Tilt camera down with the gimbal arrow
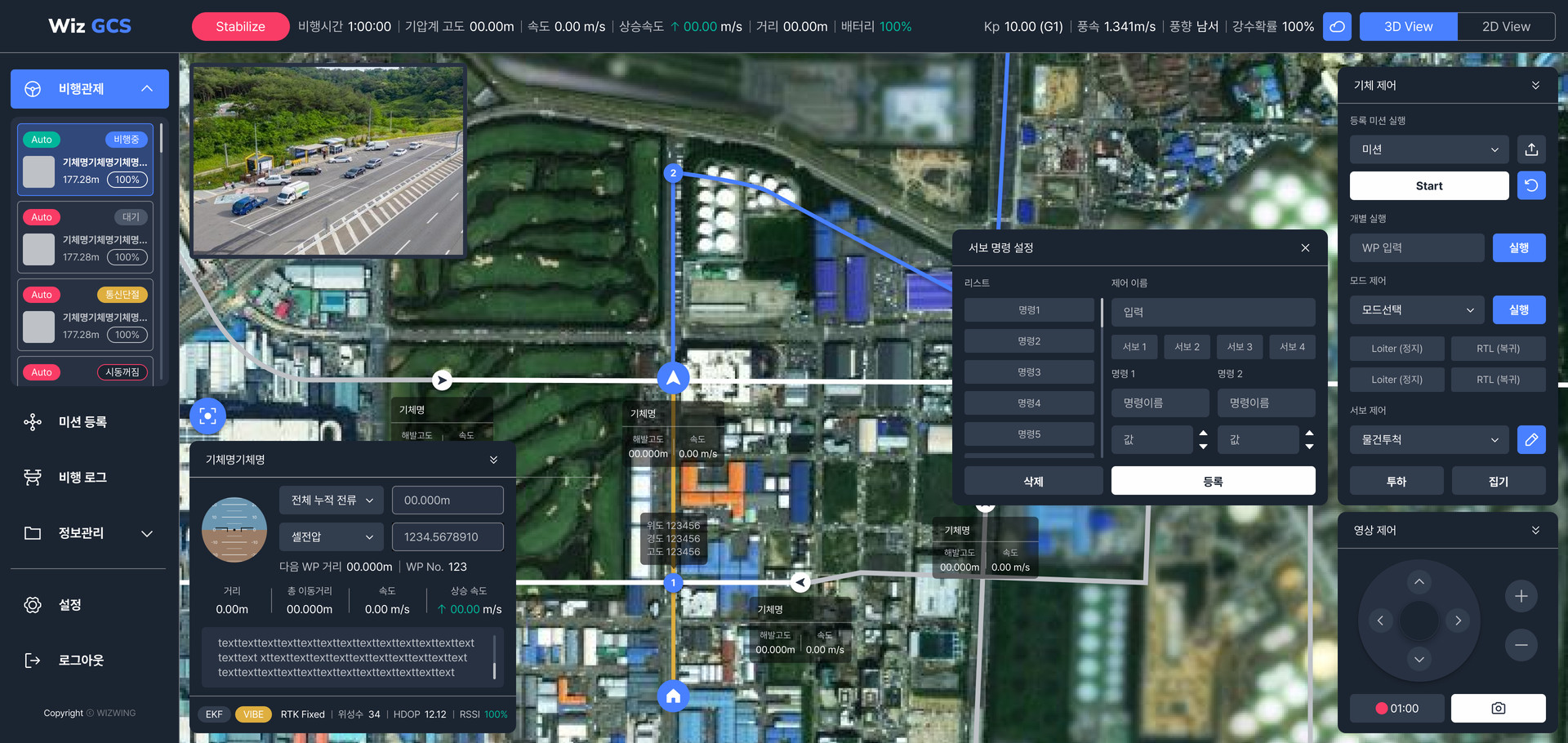Screen dimensions: 1568x743 click(1419, 659)
